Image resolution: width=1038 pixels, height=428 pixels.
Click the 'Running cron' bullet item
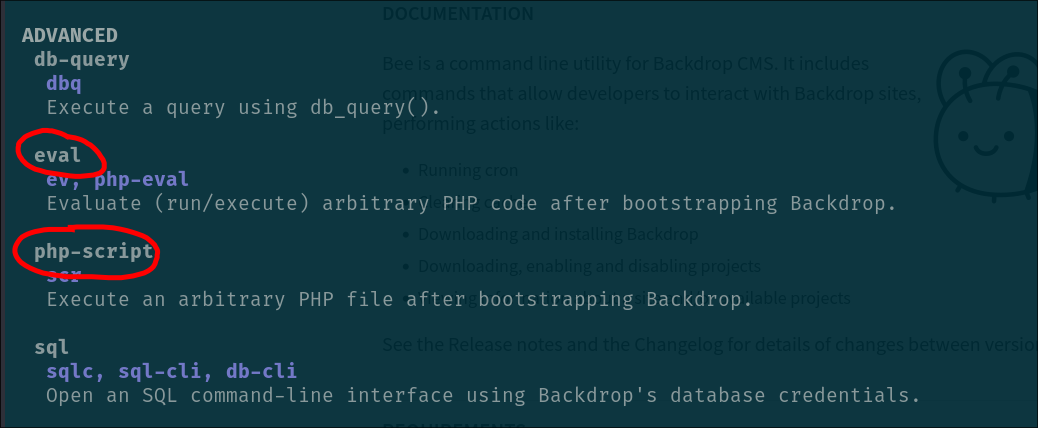(x=468, y=170)
